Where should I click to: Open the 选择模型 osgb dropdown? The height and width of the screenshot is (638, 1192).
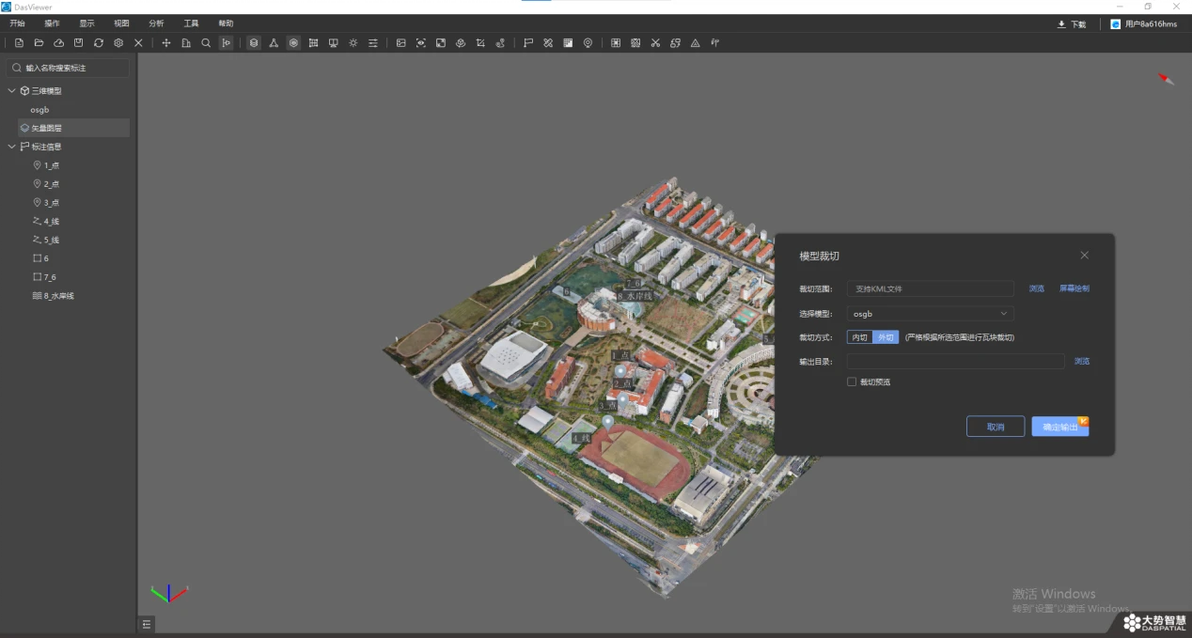[x=930, y=314]
